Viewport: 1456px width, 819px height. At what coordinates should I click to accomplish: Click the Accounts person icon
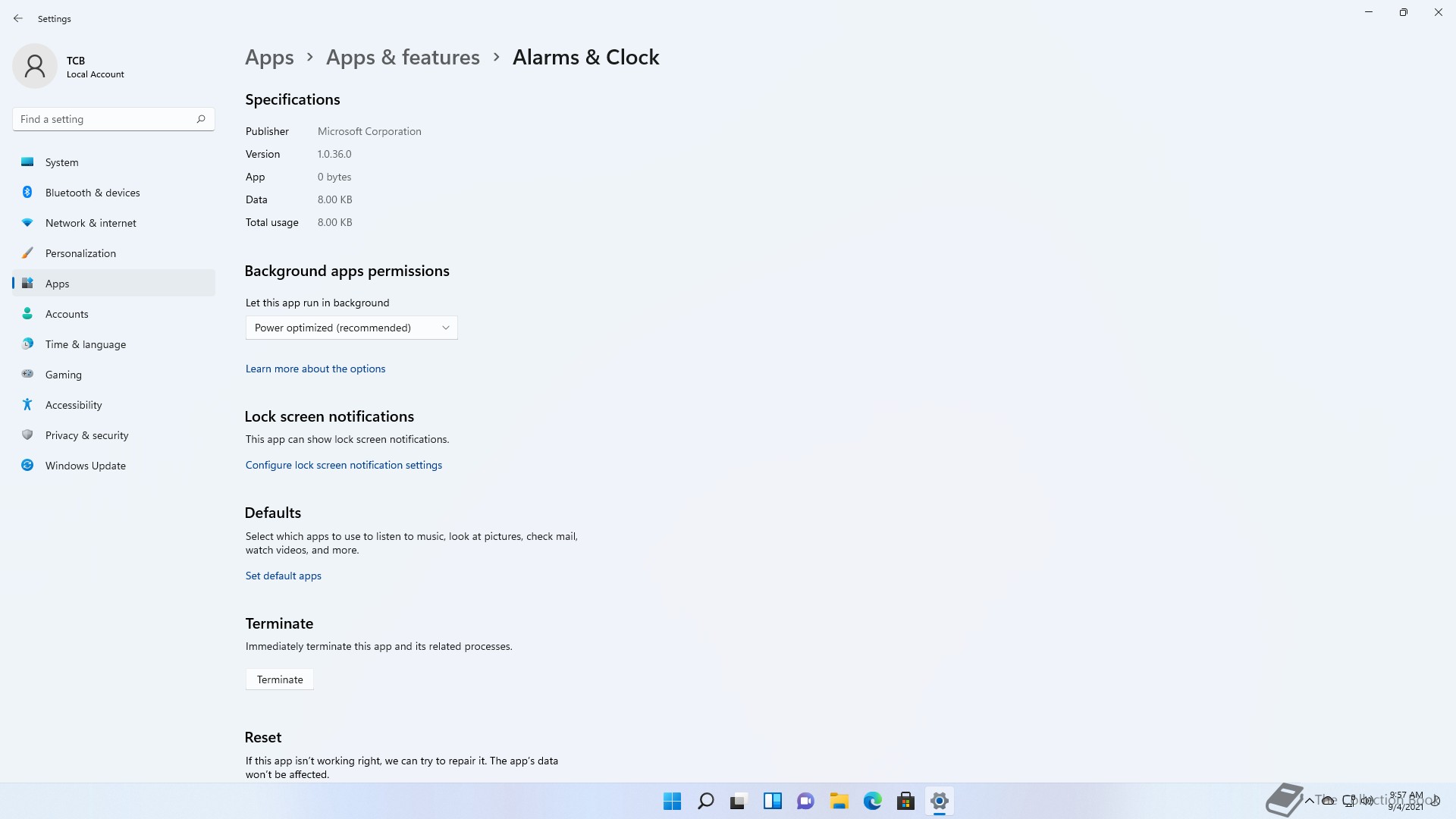(27, 313)
